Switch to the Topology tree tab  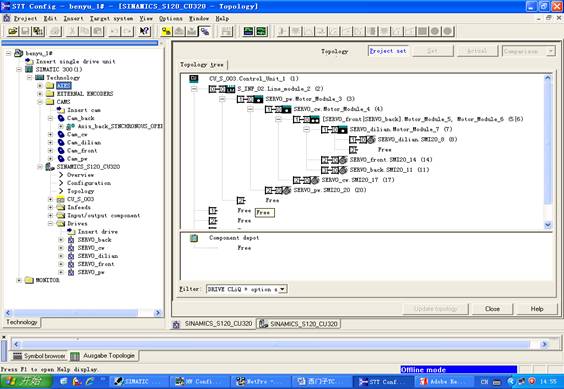[202, 65]
